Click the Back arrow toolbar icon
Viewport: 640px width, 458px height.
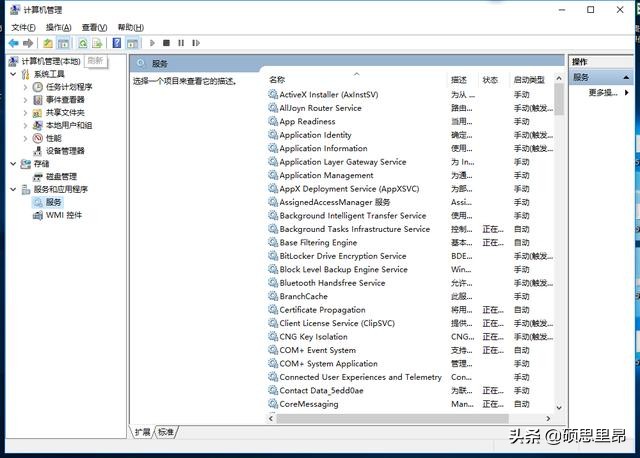pos(13,43)
